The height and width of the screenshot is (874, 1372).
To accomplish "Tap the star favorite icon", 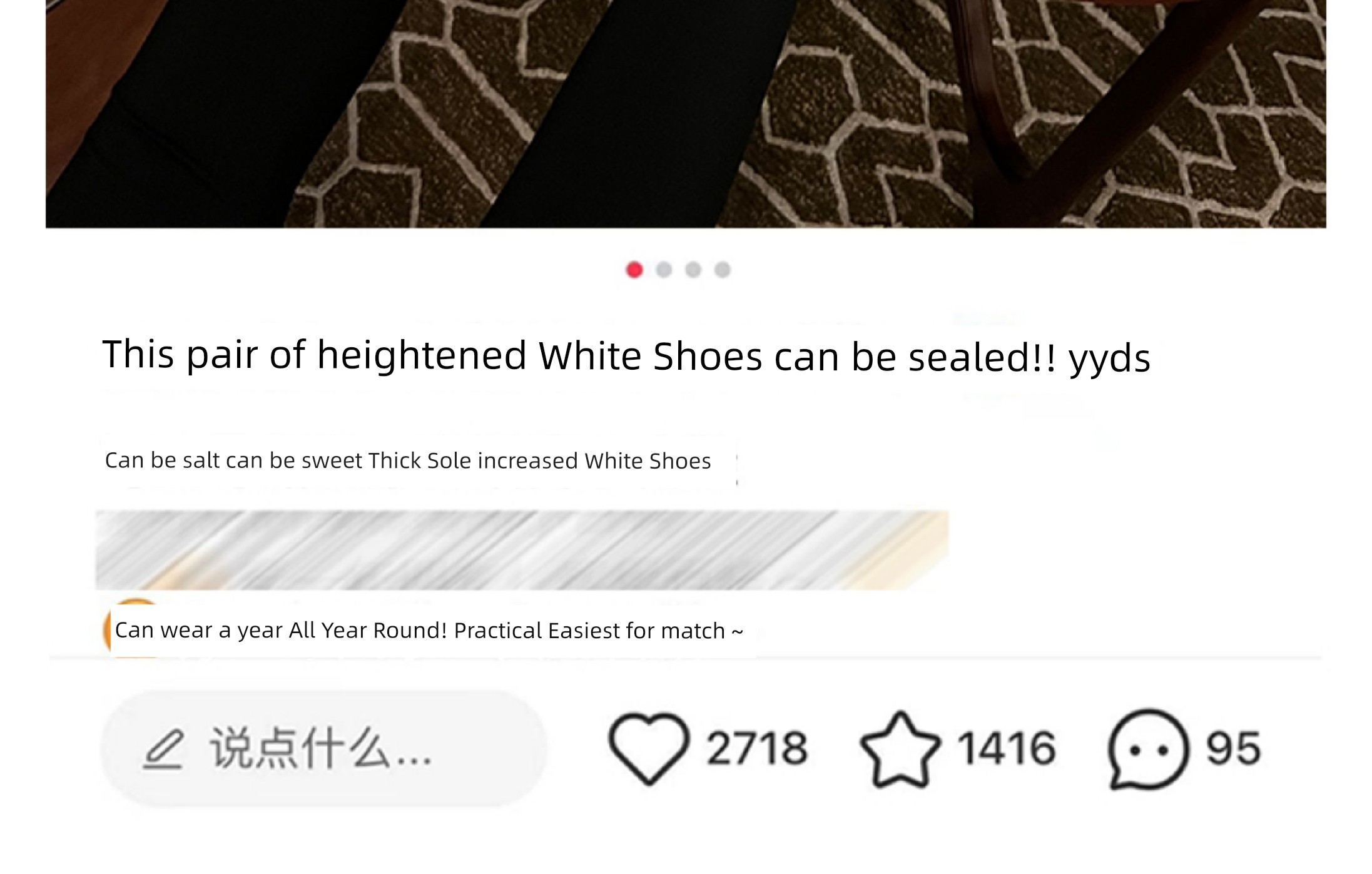I will [900, 750].
